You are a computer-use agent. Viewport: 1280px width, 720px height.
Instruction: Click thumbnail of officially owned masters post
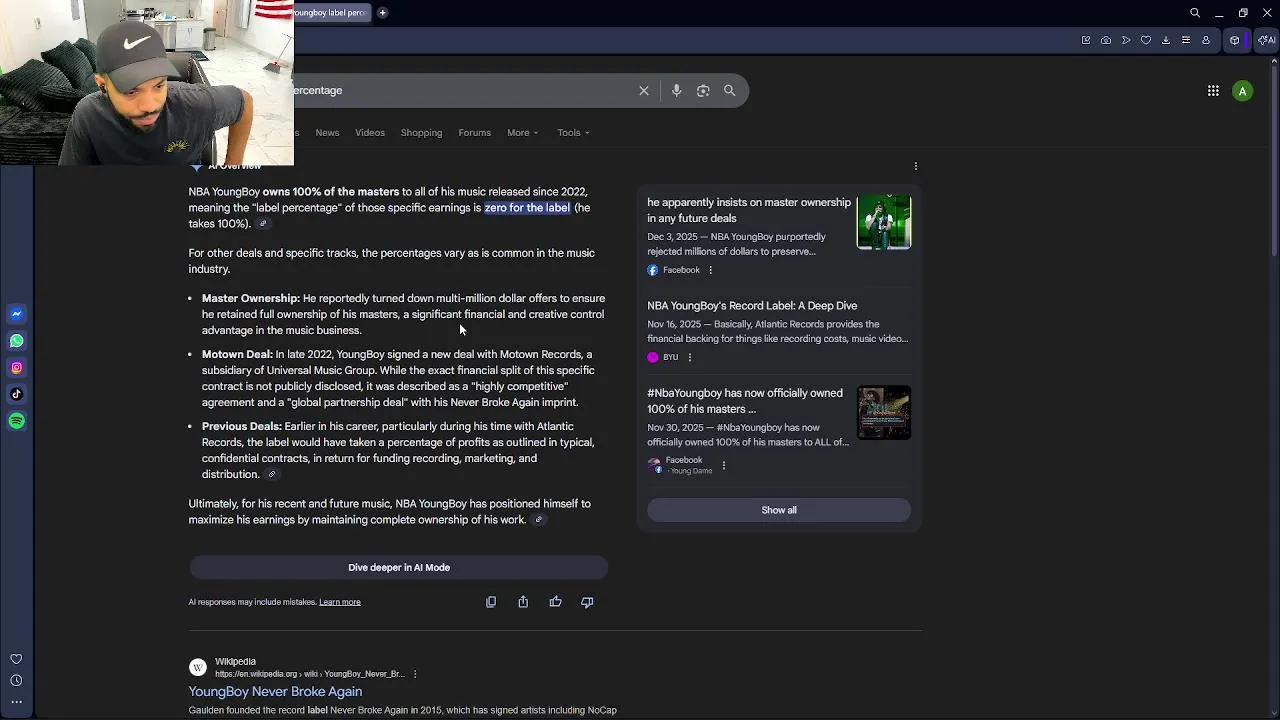pyautogui.click(x=884, y=413)
